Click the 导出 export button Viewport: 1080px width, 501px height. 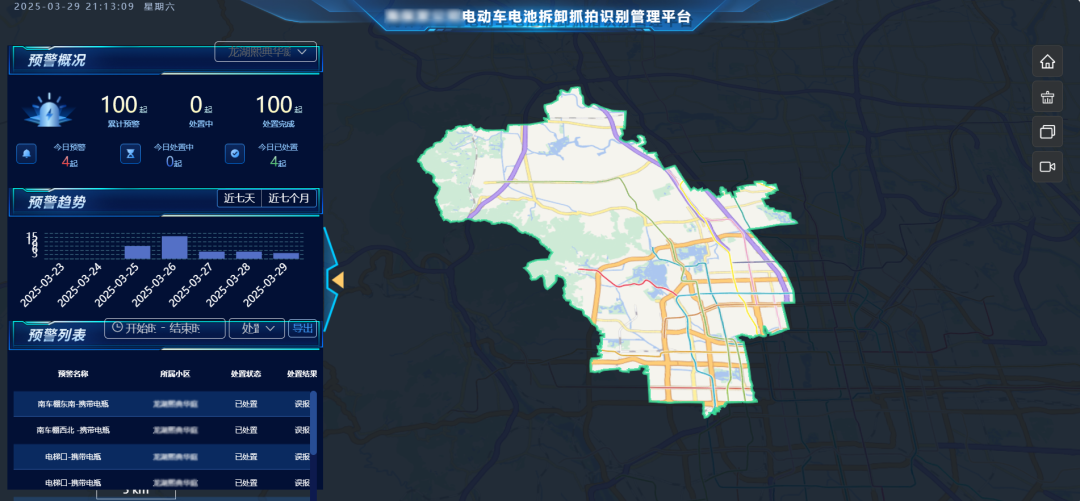302,329
